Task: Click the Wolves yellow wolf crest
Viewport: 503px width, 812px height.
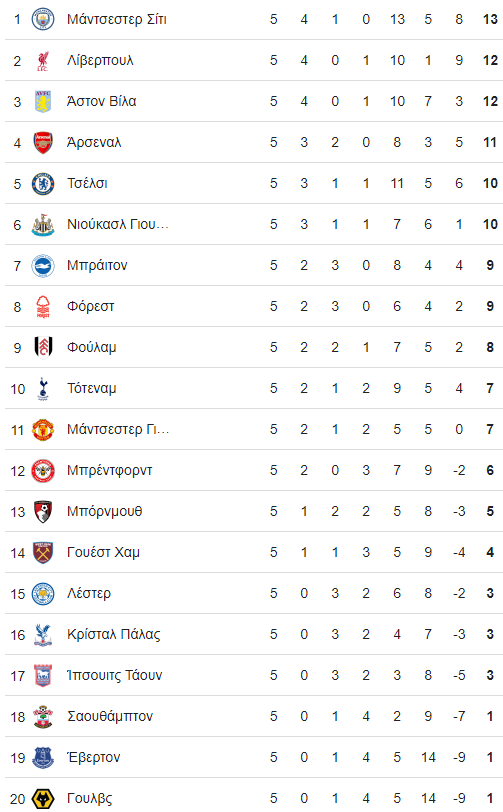Action: click(43, 799)
